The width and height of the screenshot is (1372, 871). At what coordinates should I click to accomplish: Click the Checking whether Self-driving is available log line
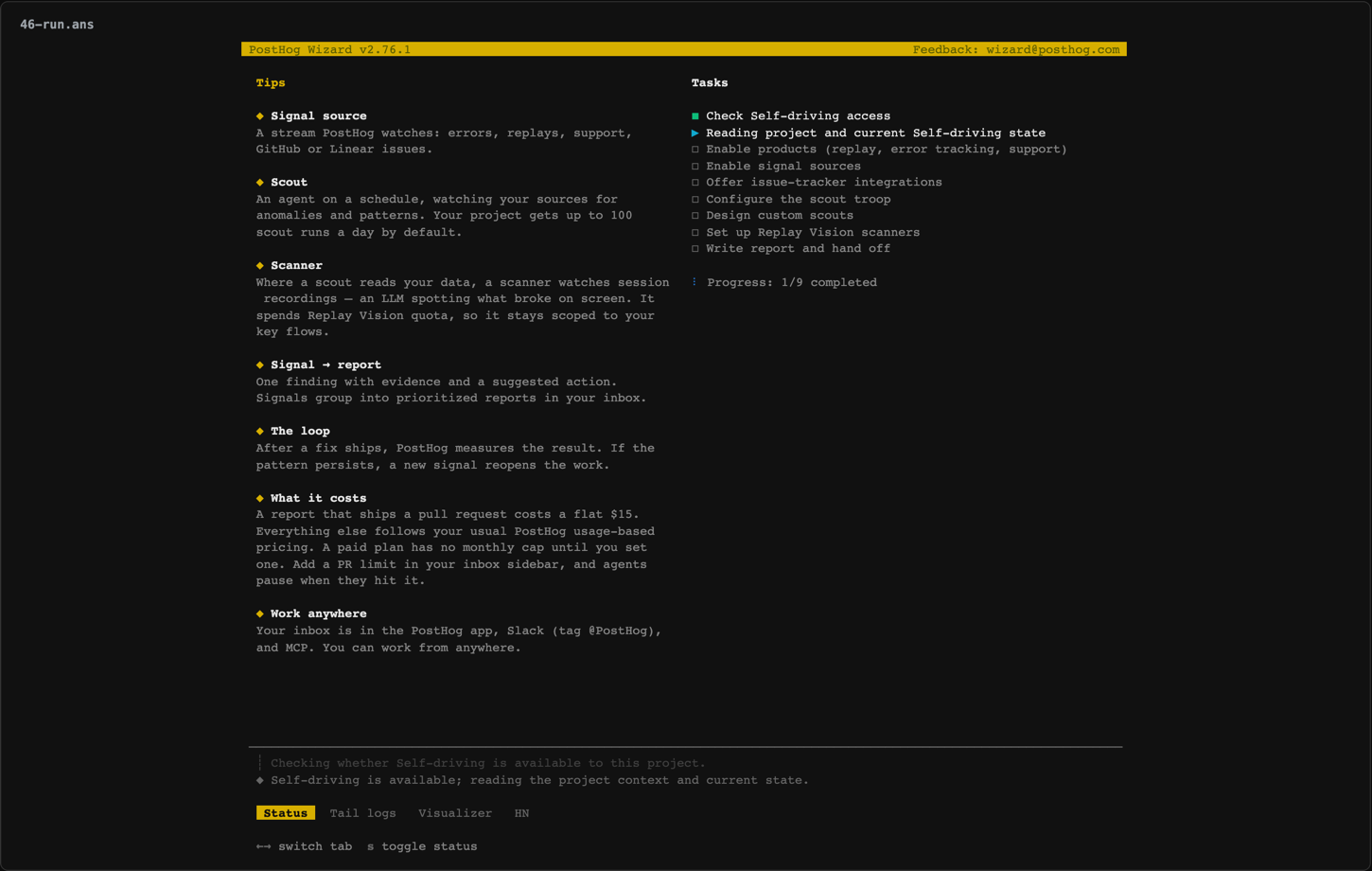(488, 763)
